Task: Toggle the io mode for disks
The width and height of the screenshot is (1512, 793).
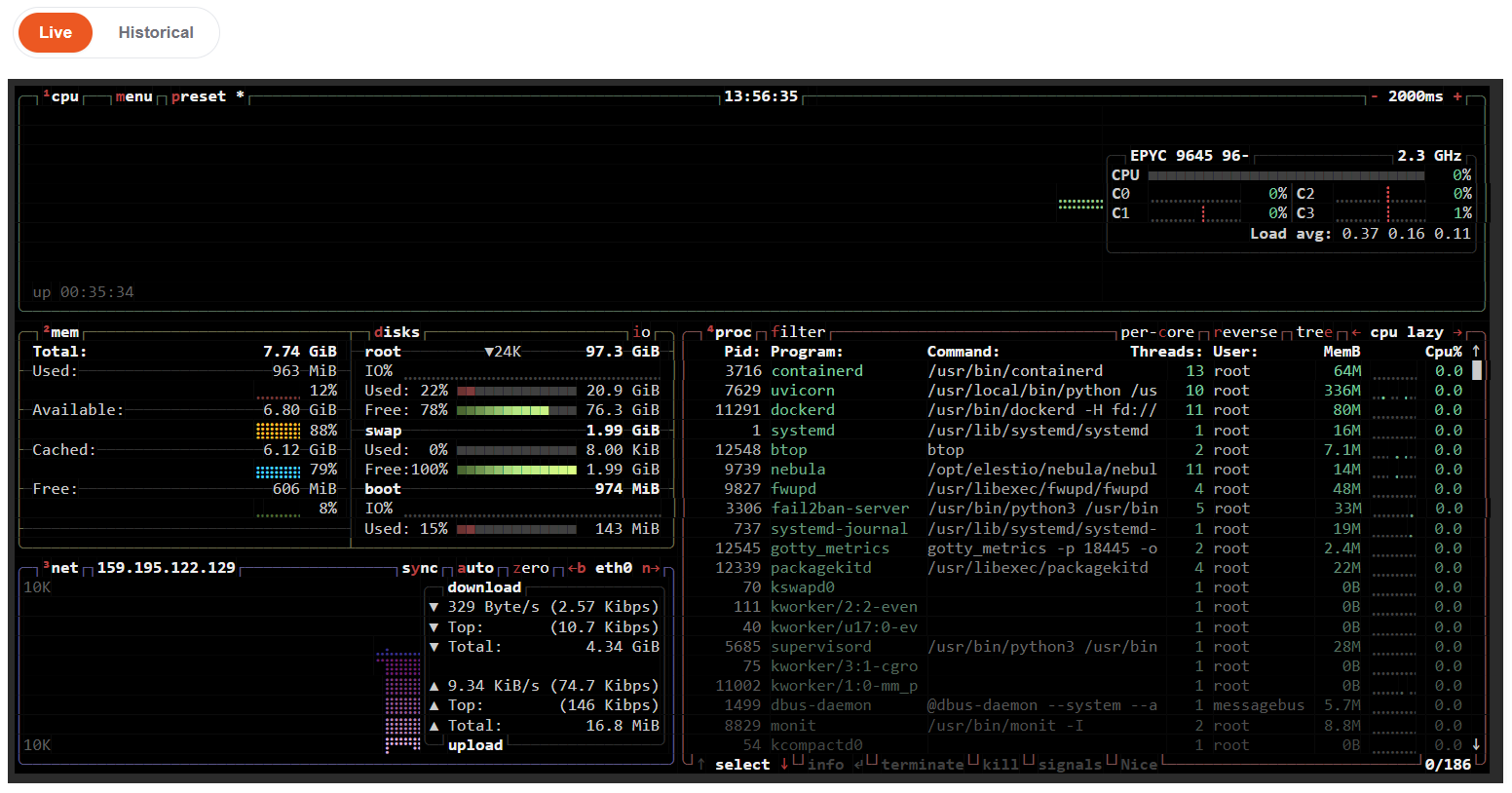Action: (x=641, y=332)
